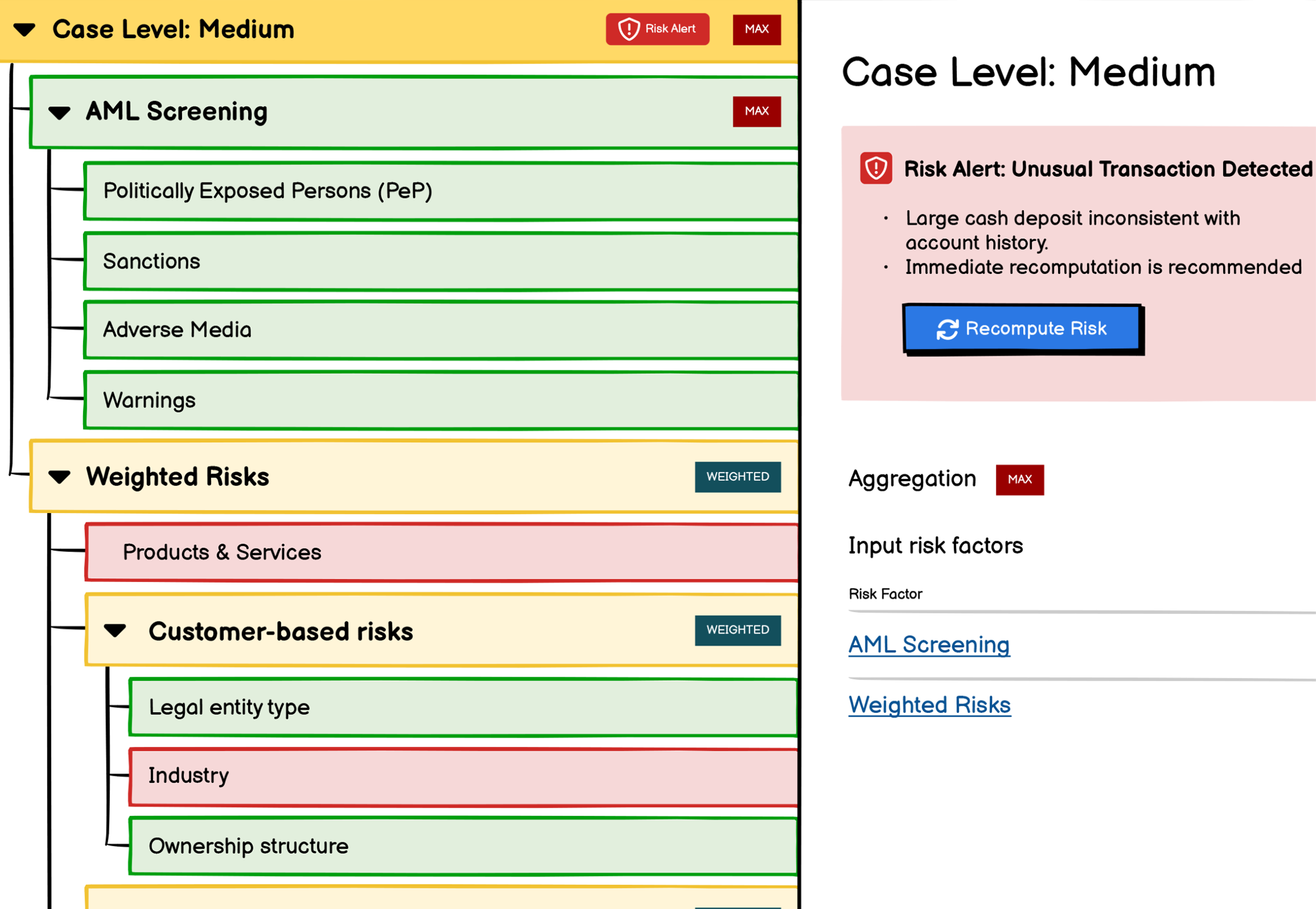Collapse the Weighted Risks group
Viewport: 1316px width, 909px height.
point(59,477)
